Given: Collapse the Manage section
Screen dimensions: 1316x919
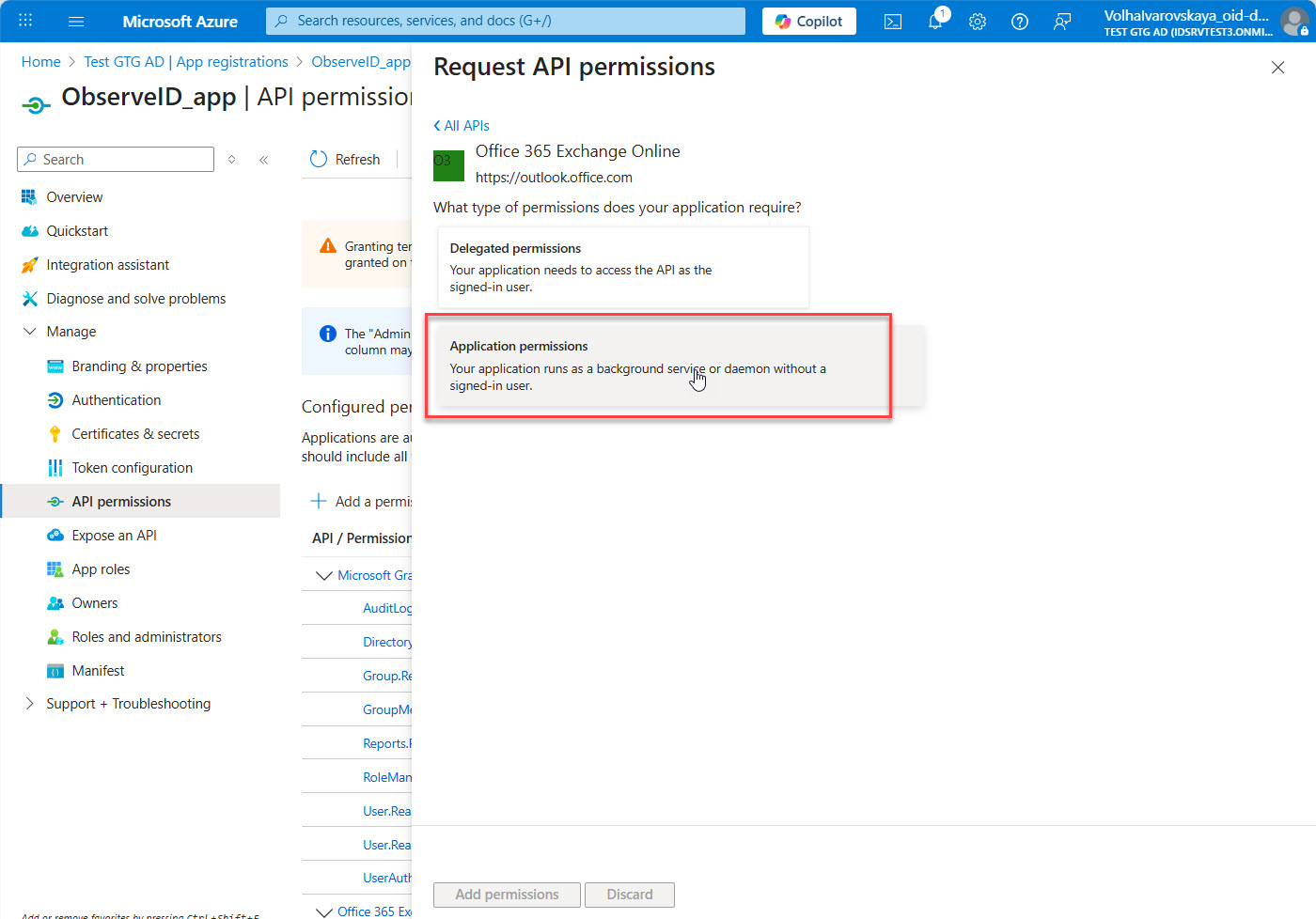Looking at the screenshot, I should point(30,332).
